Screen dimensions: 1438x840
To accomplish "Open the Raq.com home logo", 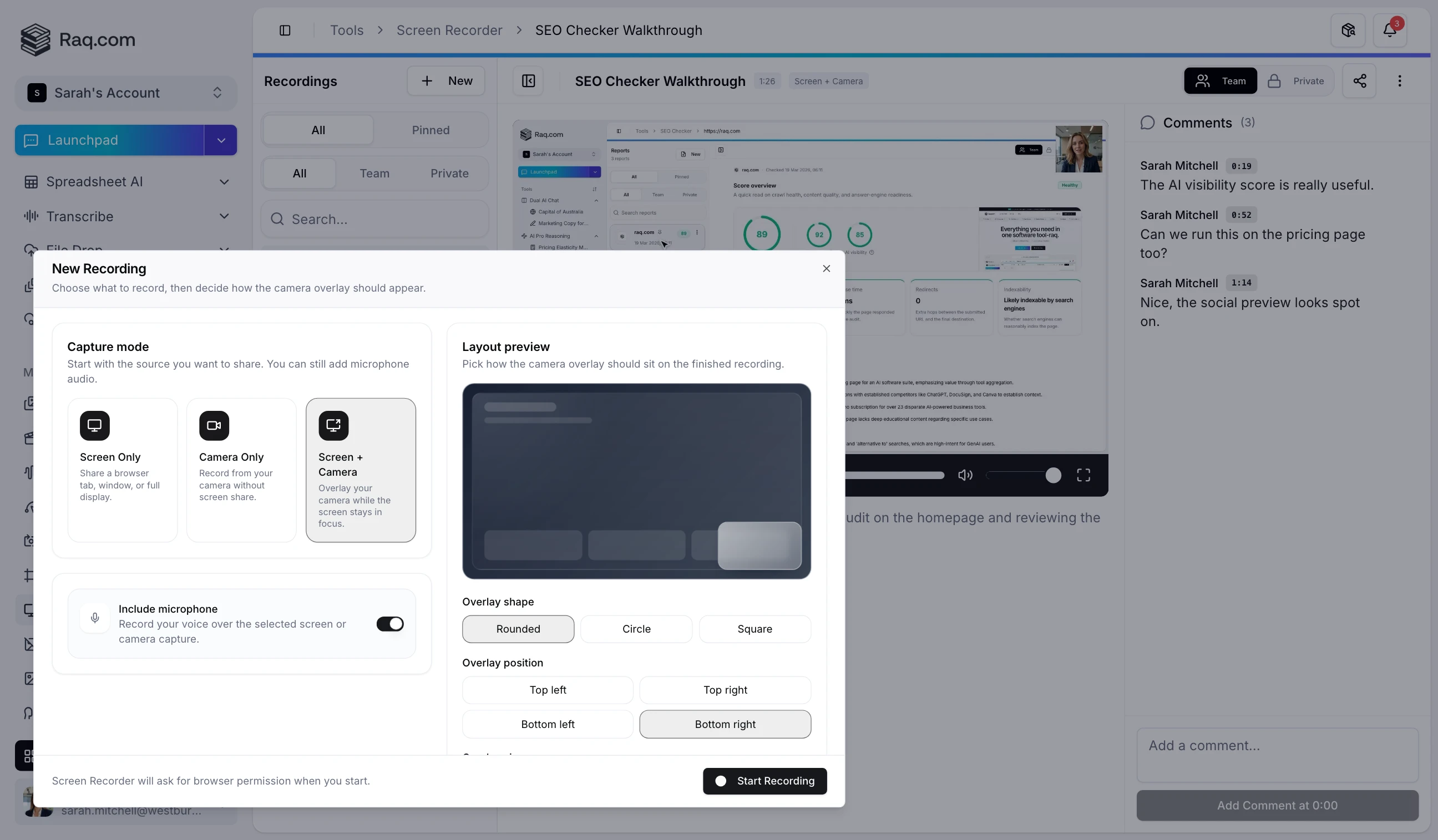I will pos(77,39).
